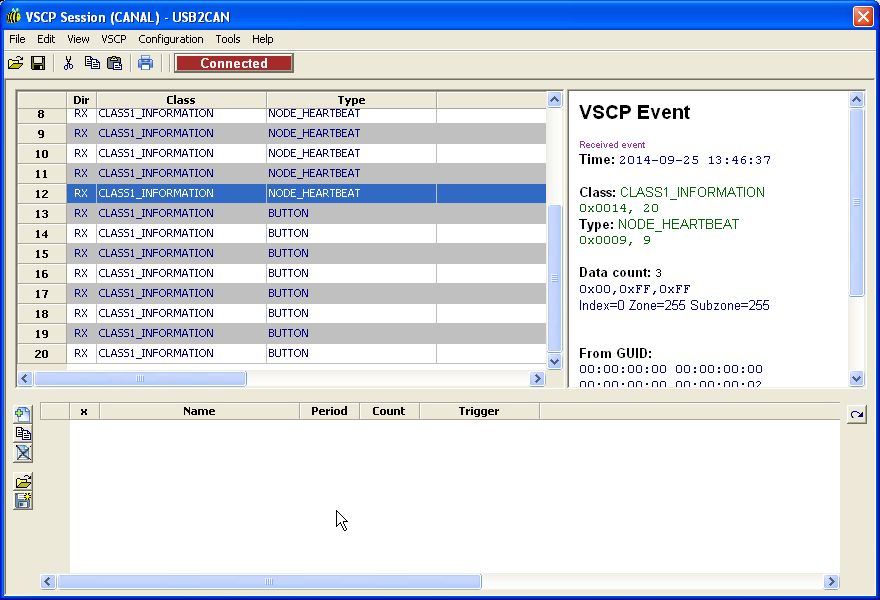
Task: Click the Cut scissors toolbar icon
Action: pos(68,63)
